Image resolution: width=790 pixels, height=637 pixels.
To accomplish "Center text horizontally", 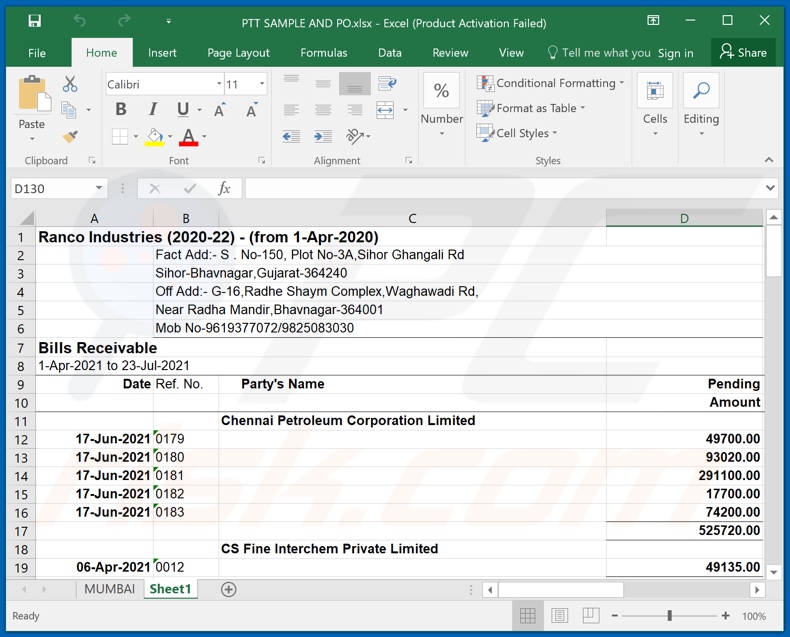I will pos(323,109).
